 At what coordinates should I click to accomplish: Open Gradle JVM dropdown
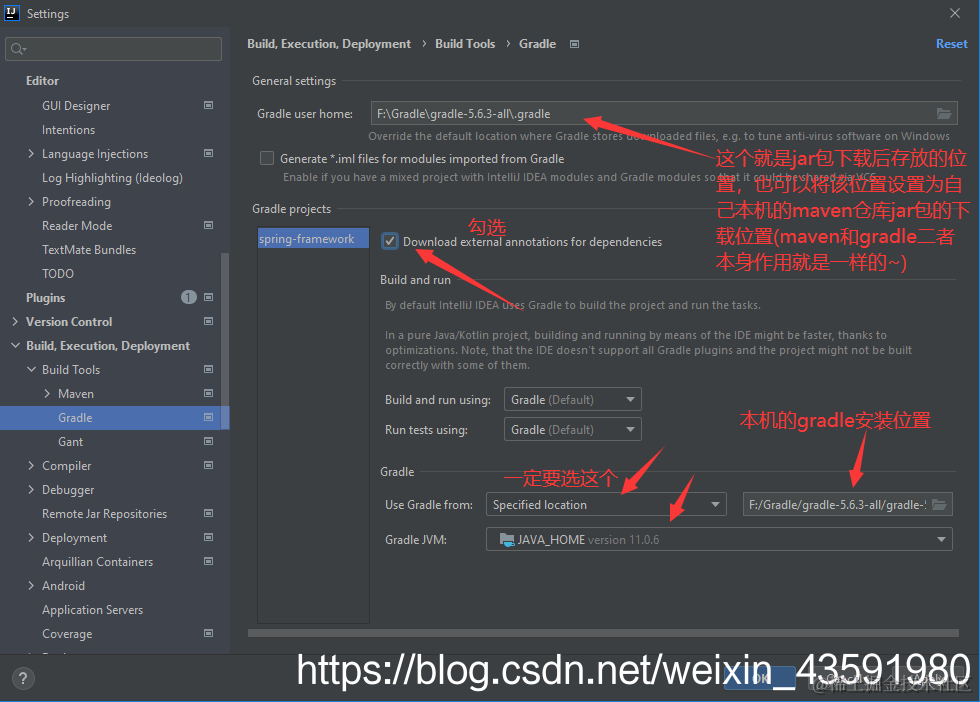click(719, 539)
